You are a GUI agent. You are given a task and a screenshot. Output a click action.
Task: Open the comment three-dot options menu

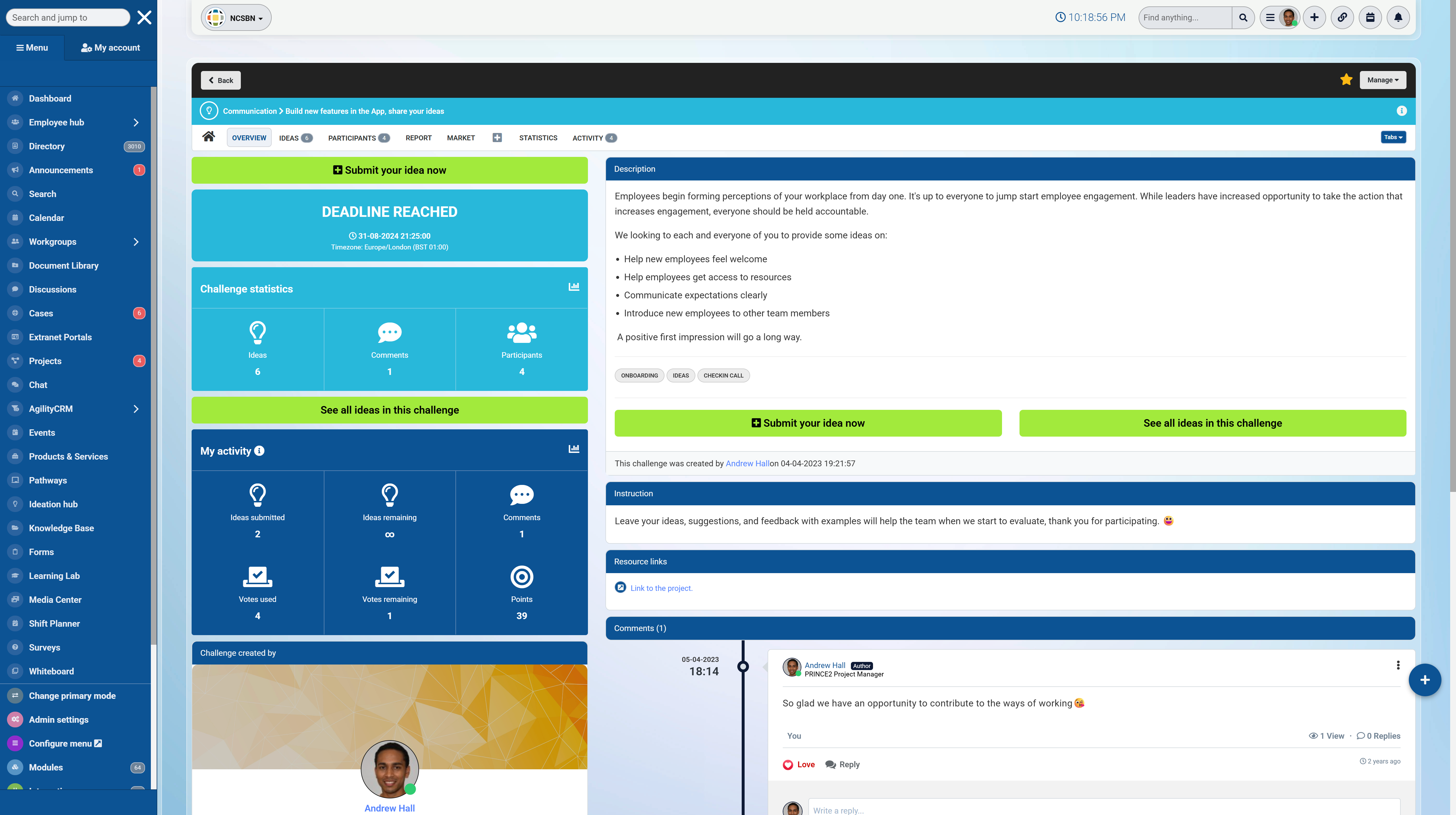[x=1398, y=665]
